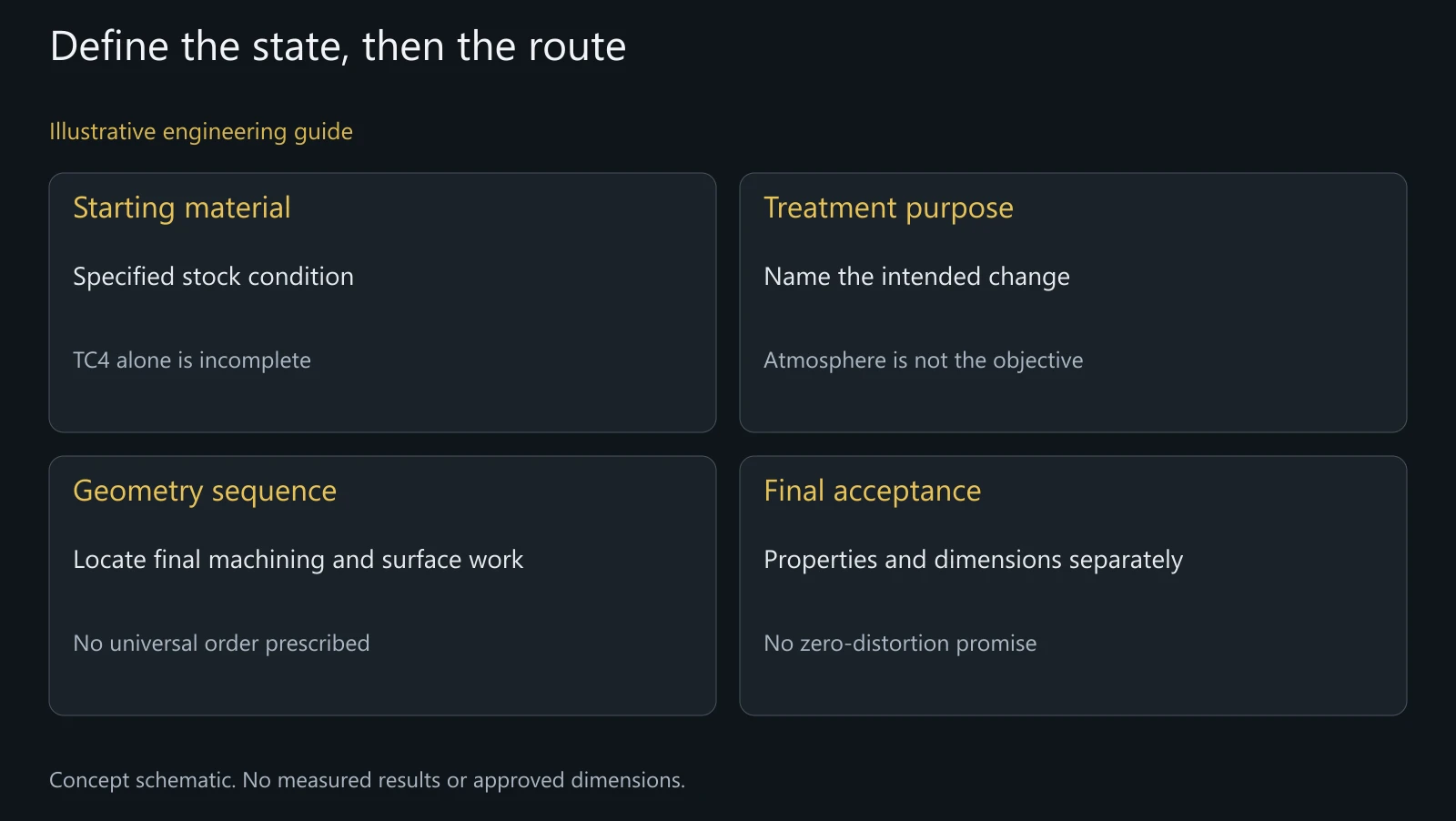Open the Final acceptance card heading

[x=873, y=491]
